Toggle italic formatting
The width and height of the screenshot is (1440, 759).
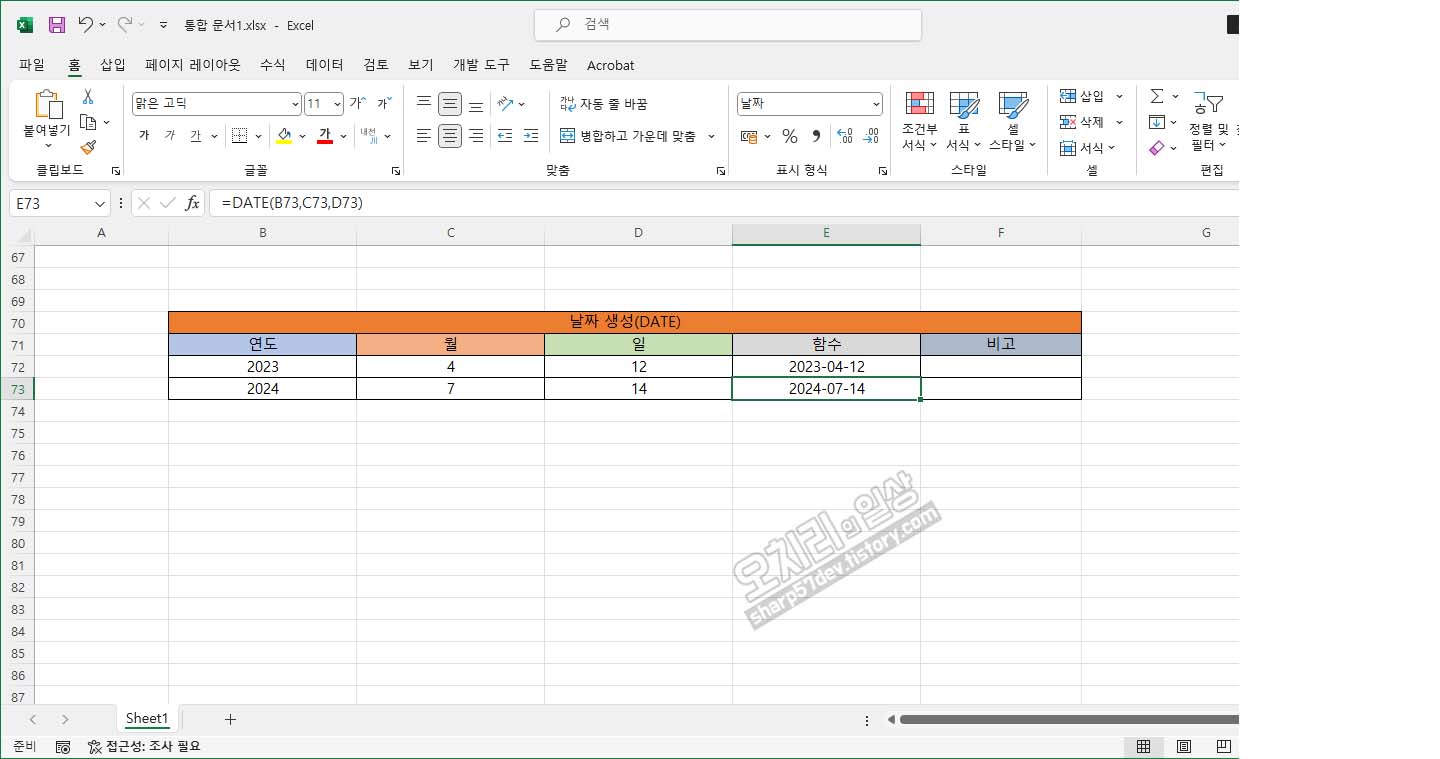click(170, 136)
